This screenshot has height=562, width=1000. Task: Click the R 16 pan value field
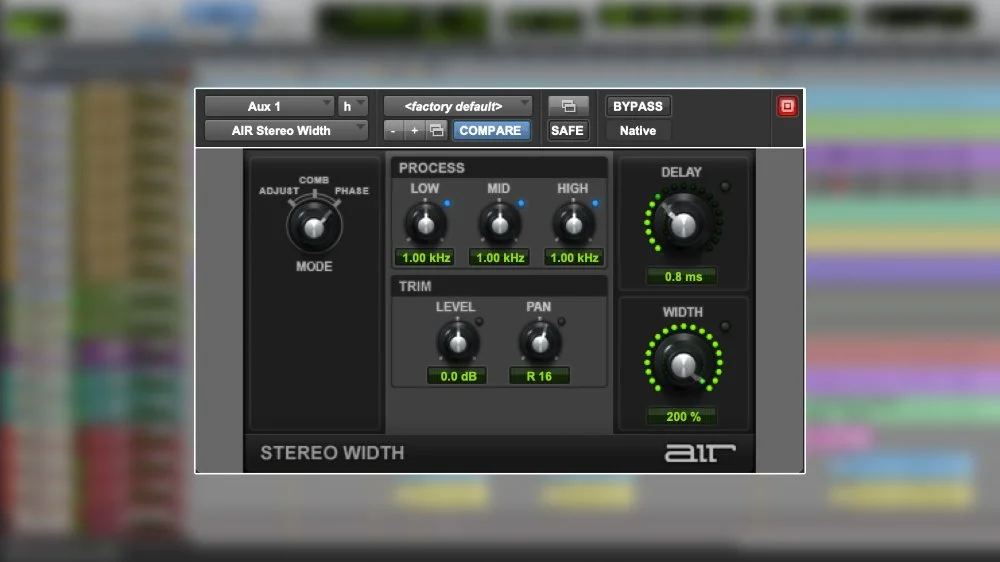(539, 376)
